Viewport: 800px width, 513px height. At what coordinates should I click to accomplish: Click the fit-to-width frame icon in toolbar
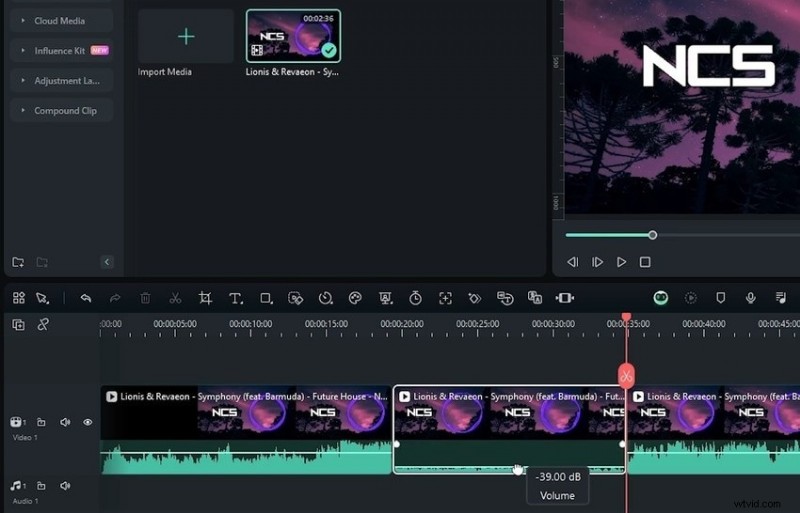tap(564, 298)
